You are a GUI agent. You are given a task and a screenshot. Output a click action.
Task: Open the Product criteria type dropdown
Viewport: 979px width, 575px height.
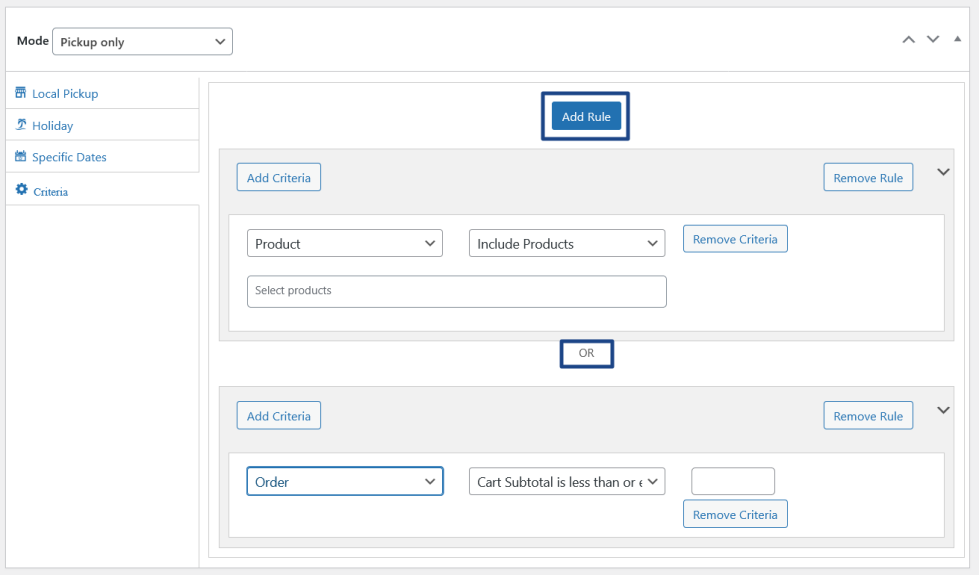(x=344, y=244)
